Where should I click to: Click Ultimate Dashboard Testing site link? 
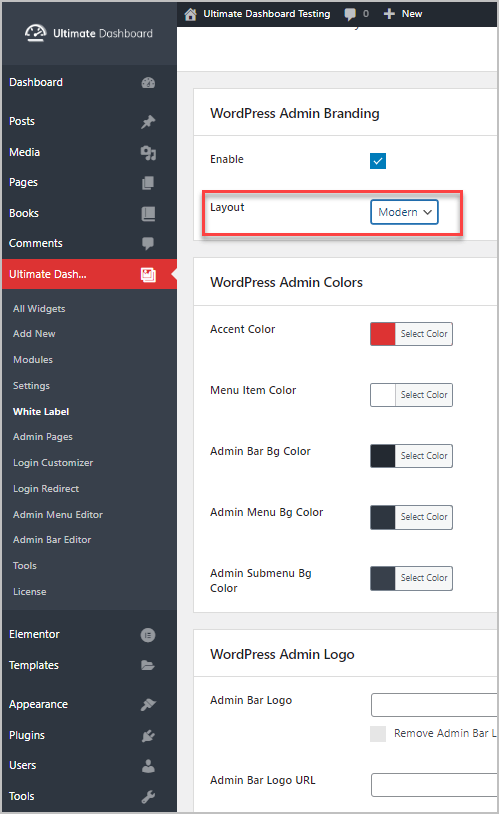[x=266, y=14]
